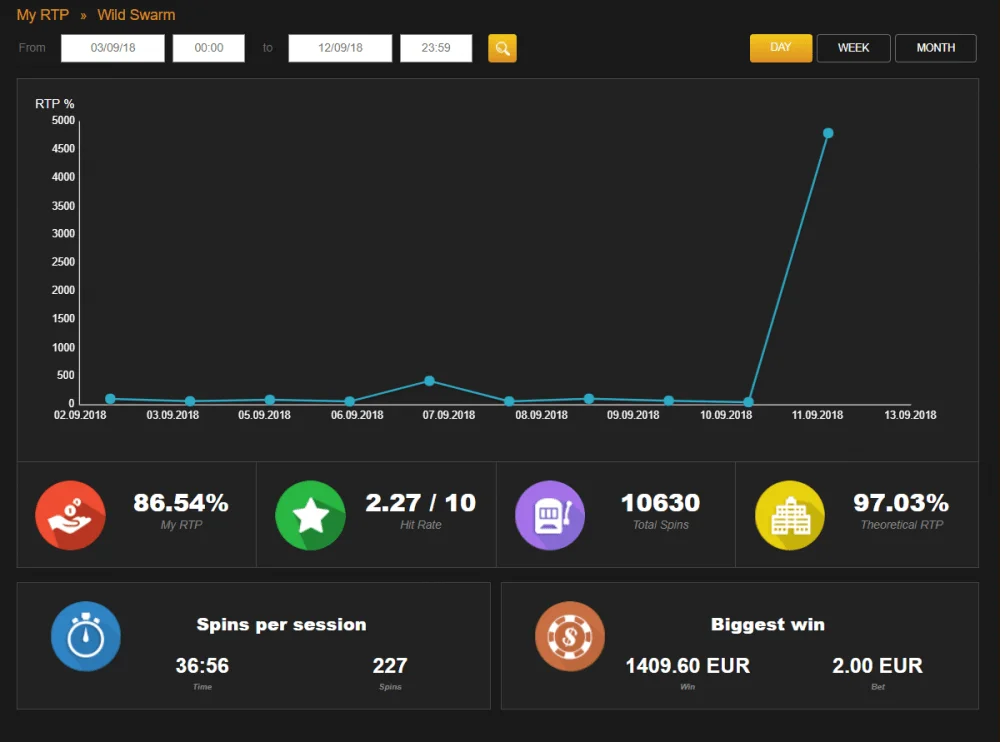1000x742 pixels.
Task: Click the RTP % axis label
Action: pyautogui.click(x=55, y=103)
